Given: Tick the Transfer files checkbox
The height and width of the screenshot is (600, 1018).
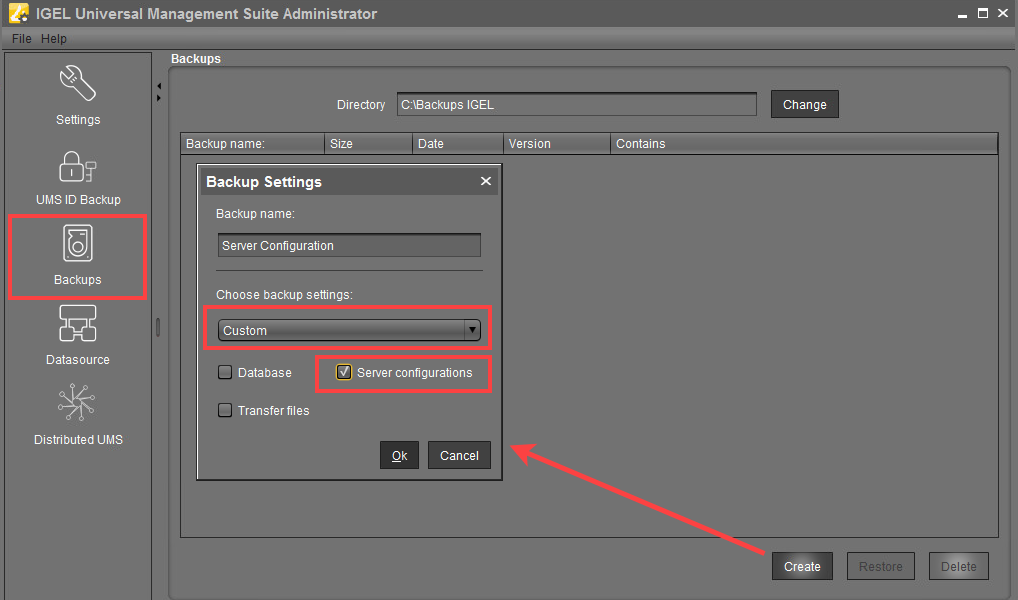Looking at the screenshot, I should pyautogui.click(x=225, y=410).
